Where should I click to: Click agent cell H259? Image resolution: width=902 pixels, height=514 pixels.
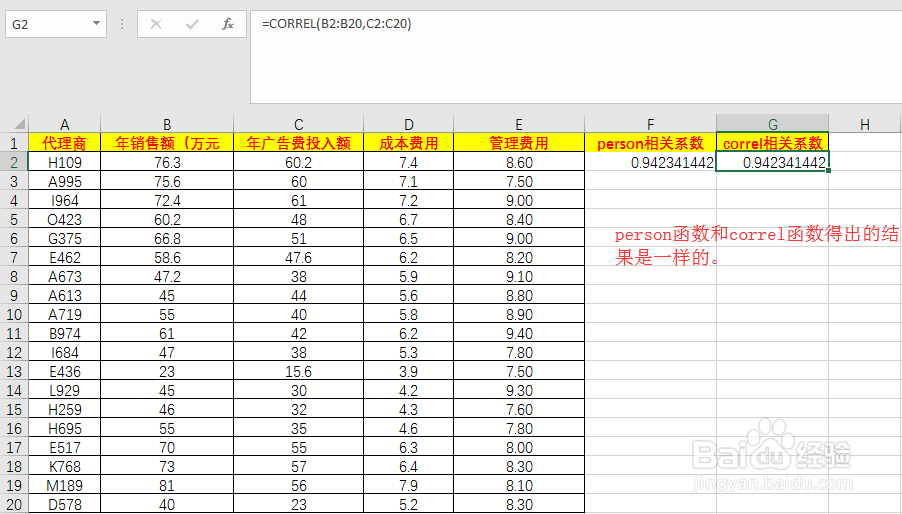[64, 409]
